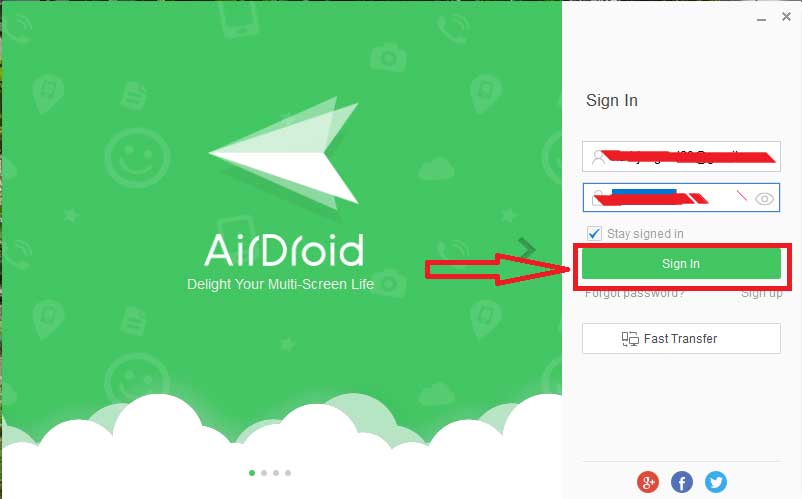Image resolution: width=802 pixels, height=499 pixels.
Task: Open the Forgot password link
Action: click(634, 294)
